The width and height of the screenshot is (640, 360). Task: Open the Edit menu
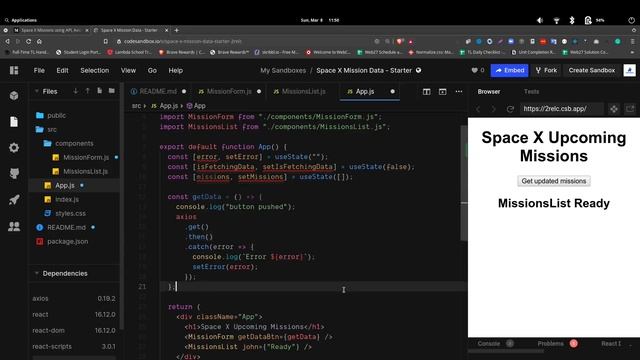pos(62,70)
